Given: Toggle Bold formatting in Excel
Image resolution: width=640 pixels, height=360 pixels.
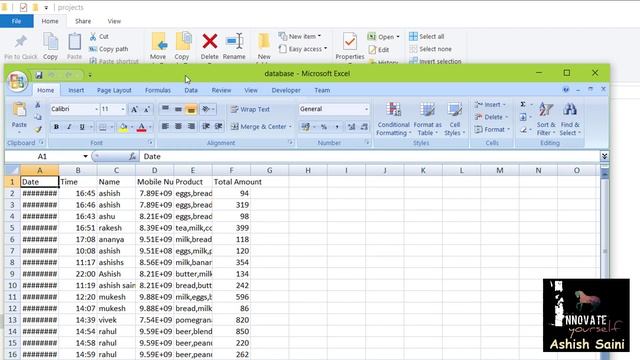Looking at the screenshot, I should pyautogui.click(x=56, y=127).
